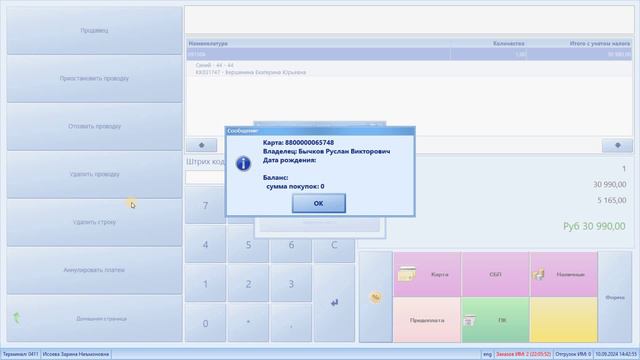The image size is (640, 360).
Task: Select the ПК payment icon
Action: click(470, 320)
